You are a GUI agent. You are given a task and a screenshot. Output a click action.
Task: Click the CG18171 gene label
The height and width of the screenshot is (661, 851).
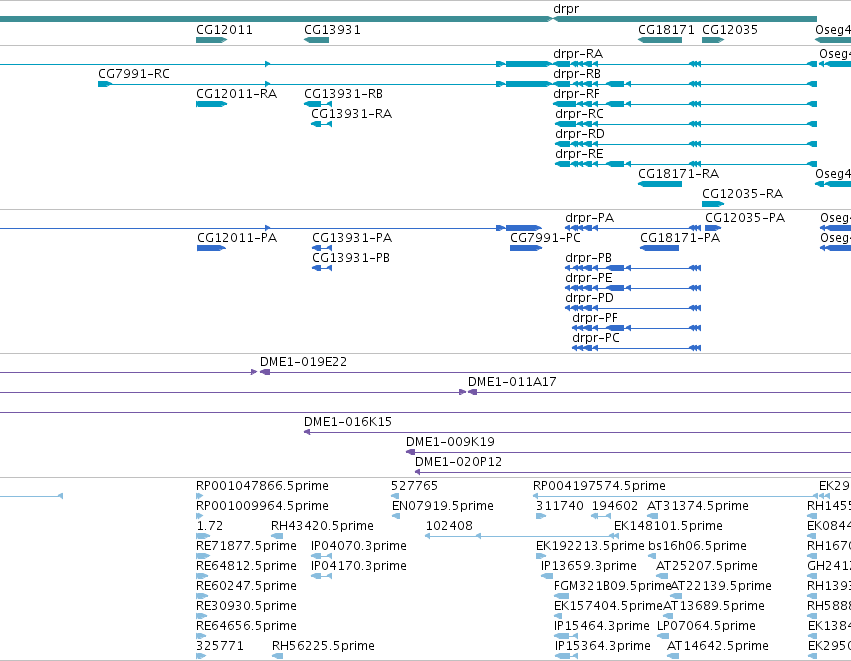(666, 30)
